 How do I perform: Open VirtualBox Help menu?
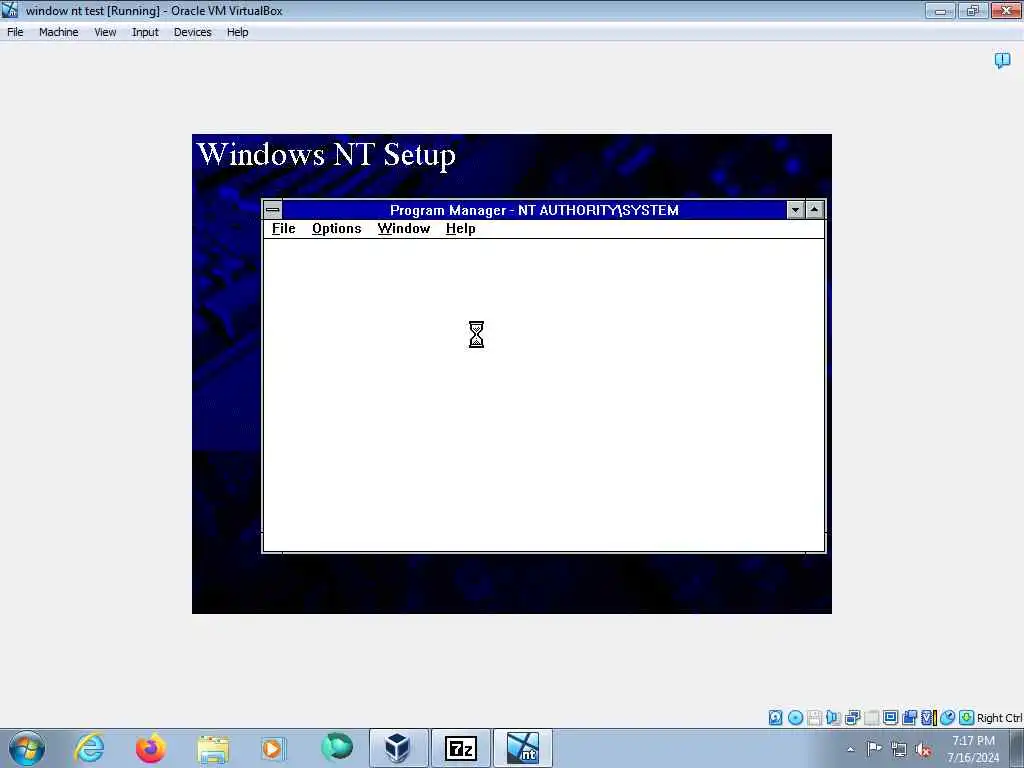point(238,32)
